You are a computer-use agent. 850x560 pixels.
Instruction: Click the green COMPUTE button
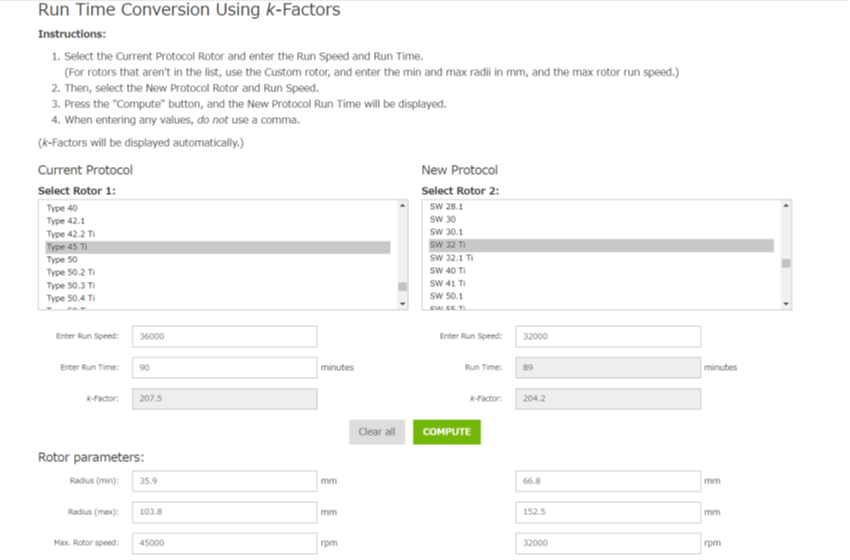tap(447, 432)
